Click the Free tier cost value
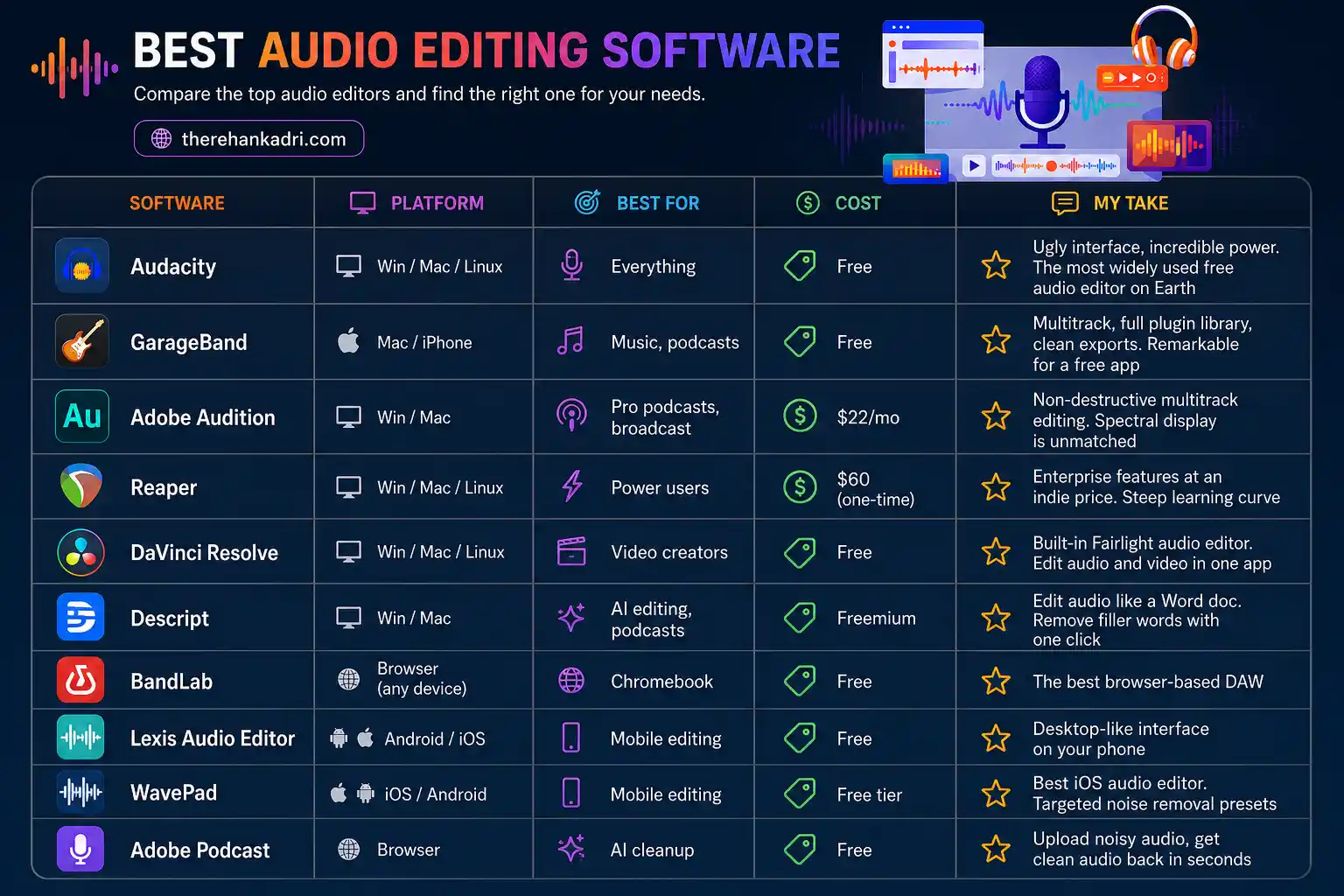 [869, 794]
